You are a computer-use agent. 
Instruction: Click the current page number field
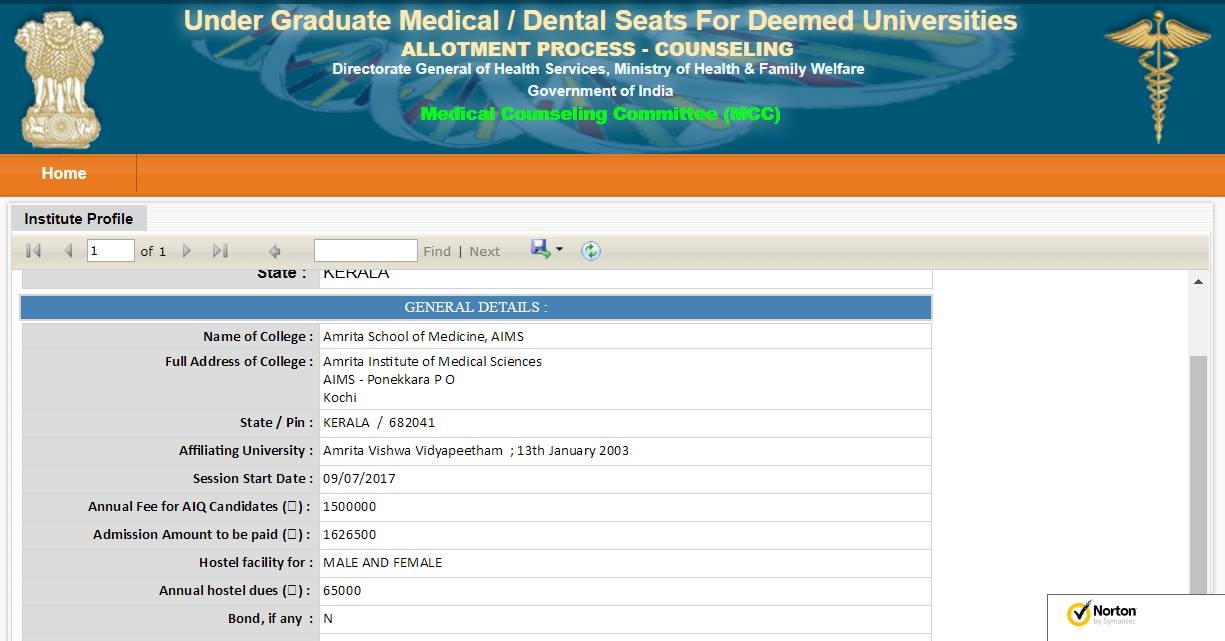(x=110, y=250)
